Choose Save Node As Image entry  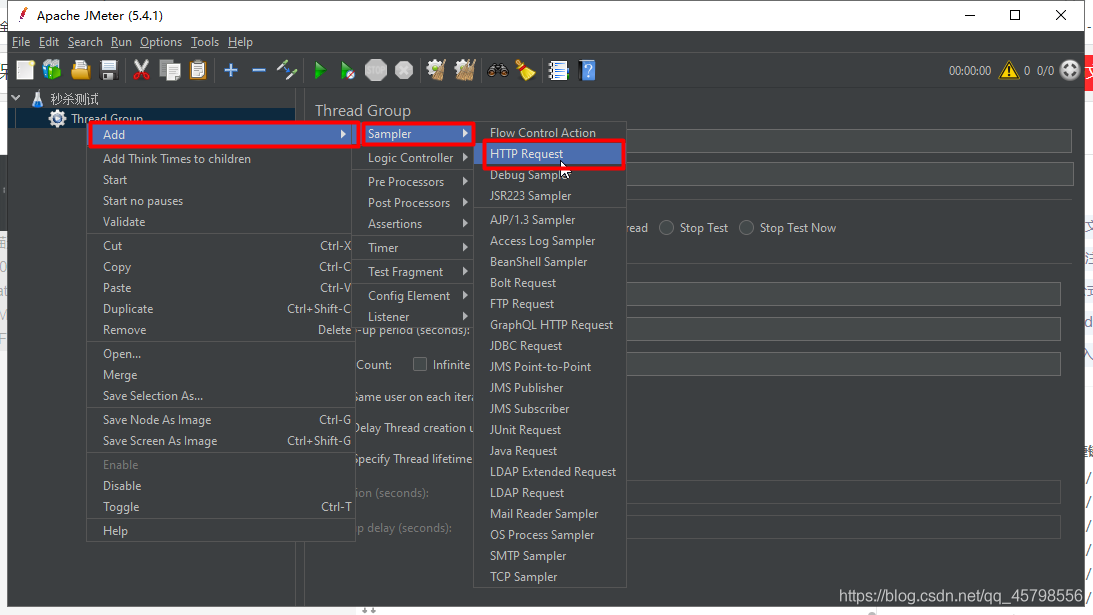221,420
